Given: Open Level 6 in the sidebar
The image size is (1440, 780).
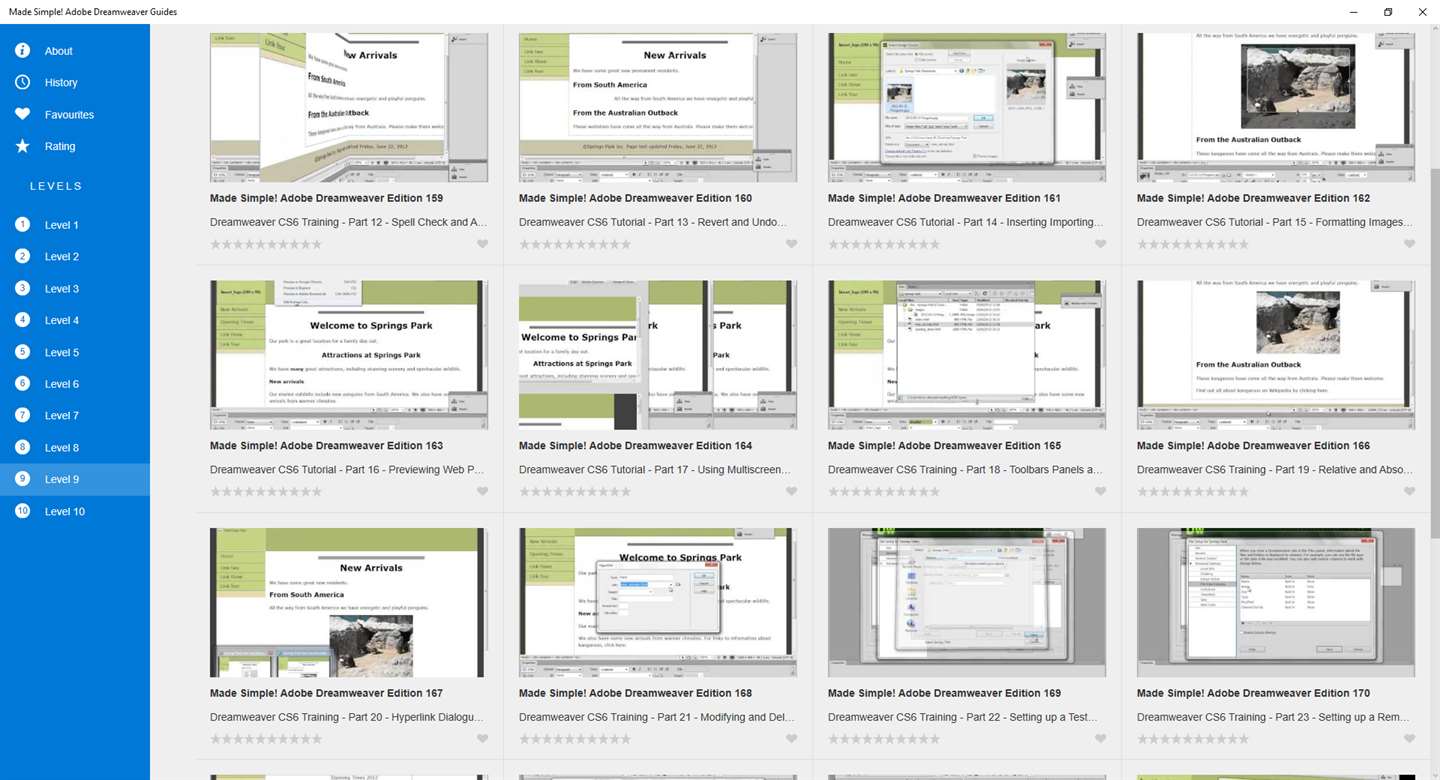Looking at the screenshot, I should [x=75, y=384].
